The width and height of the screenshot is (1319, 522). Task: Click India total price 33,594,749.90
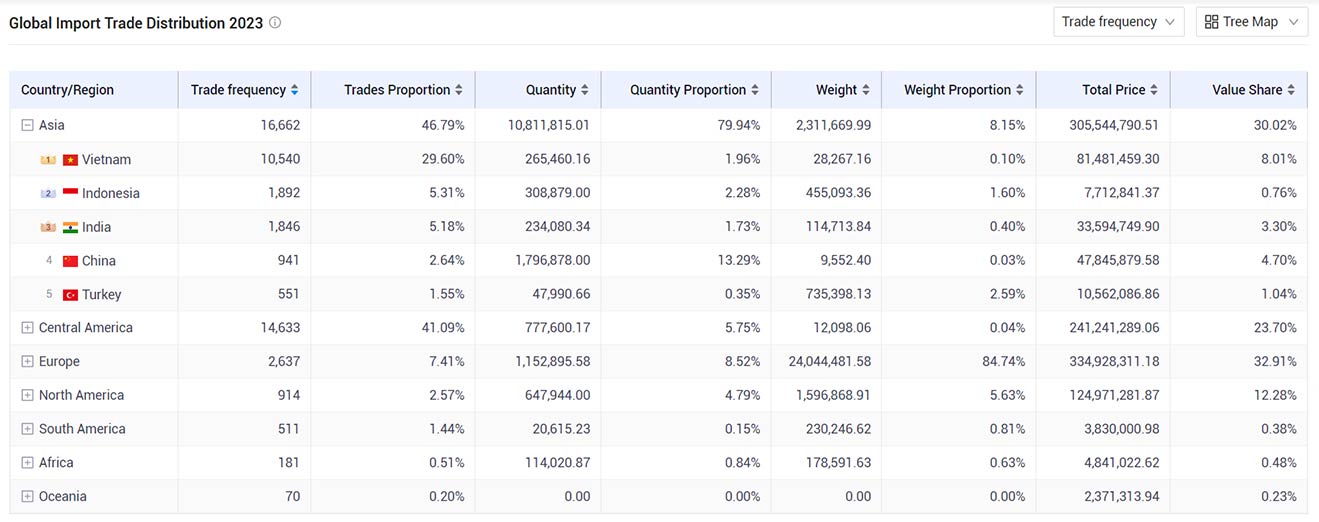coord(1117,227)
